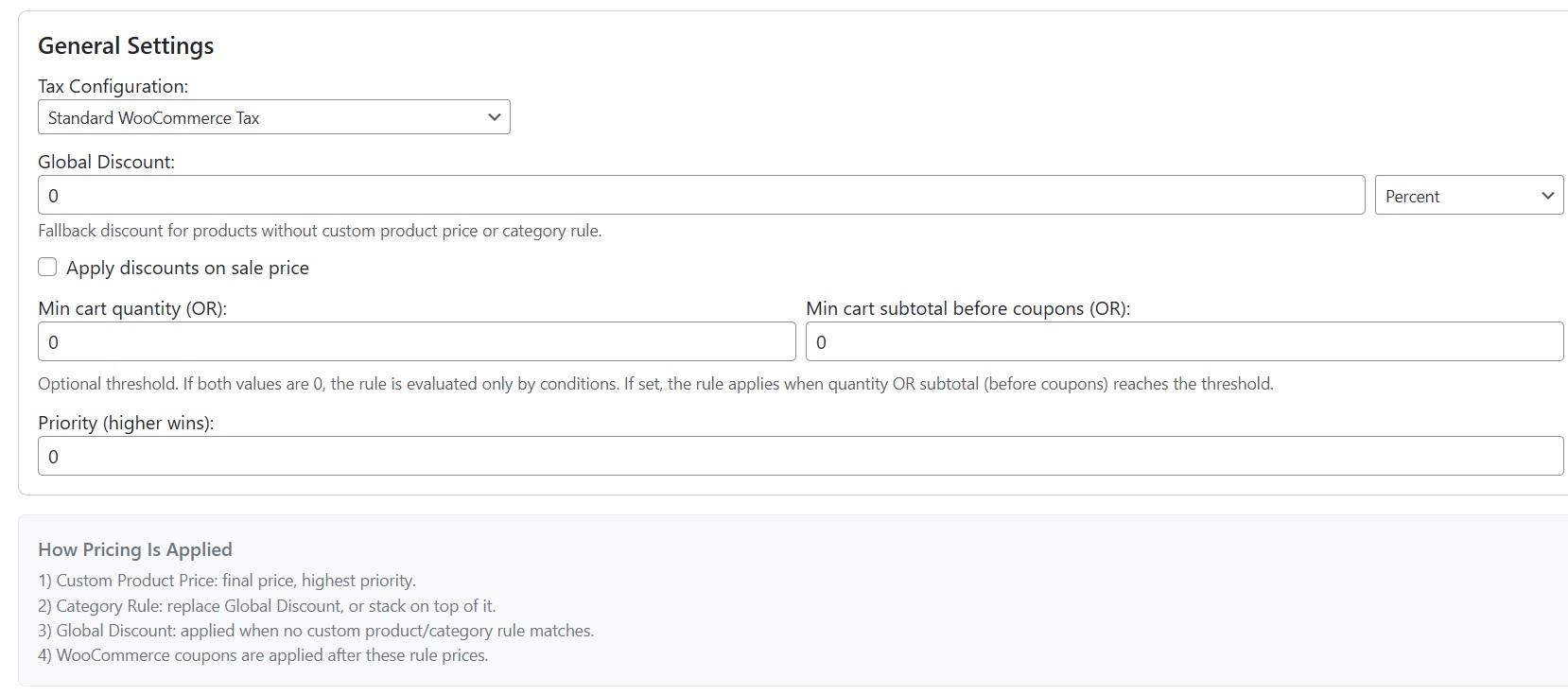Click the chevron arrow on Standard WooCommerce Tax

(494, 117)
